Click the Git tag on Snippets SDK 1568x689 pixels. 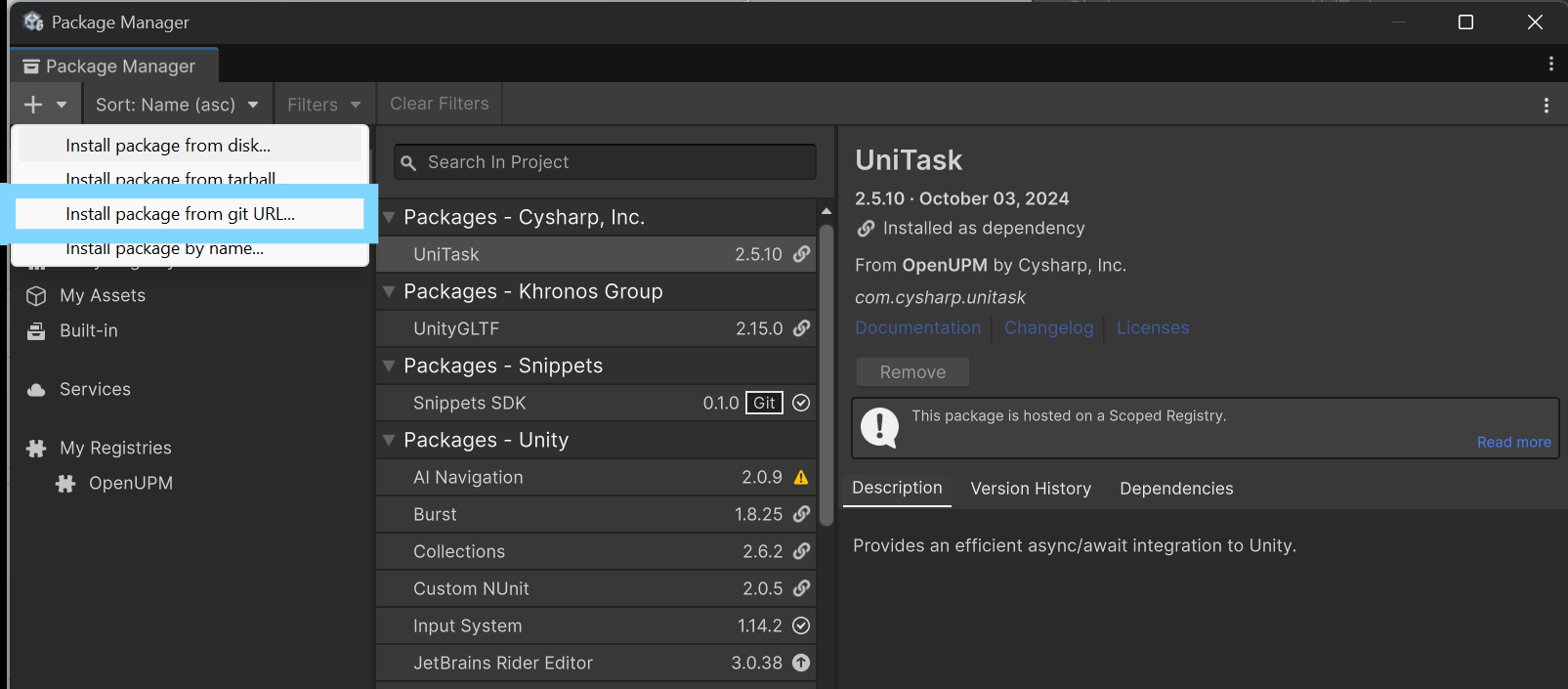click(764, 403)
